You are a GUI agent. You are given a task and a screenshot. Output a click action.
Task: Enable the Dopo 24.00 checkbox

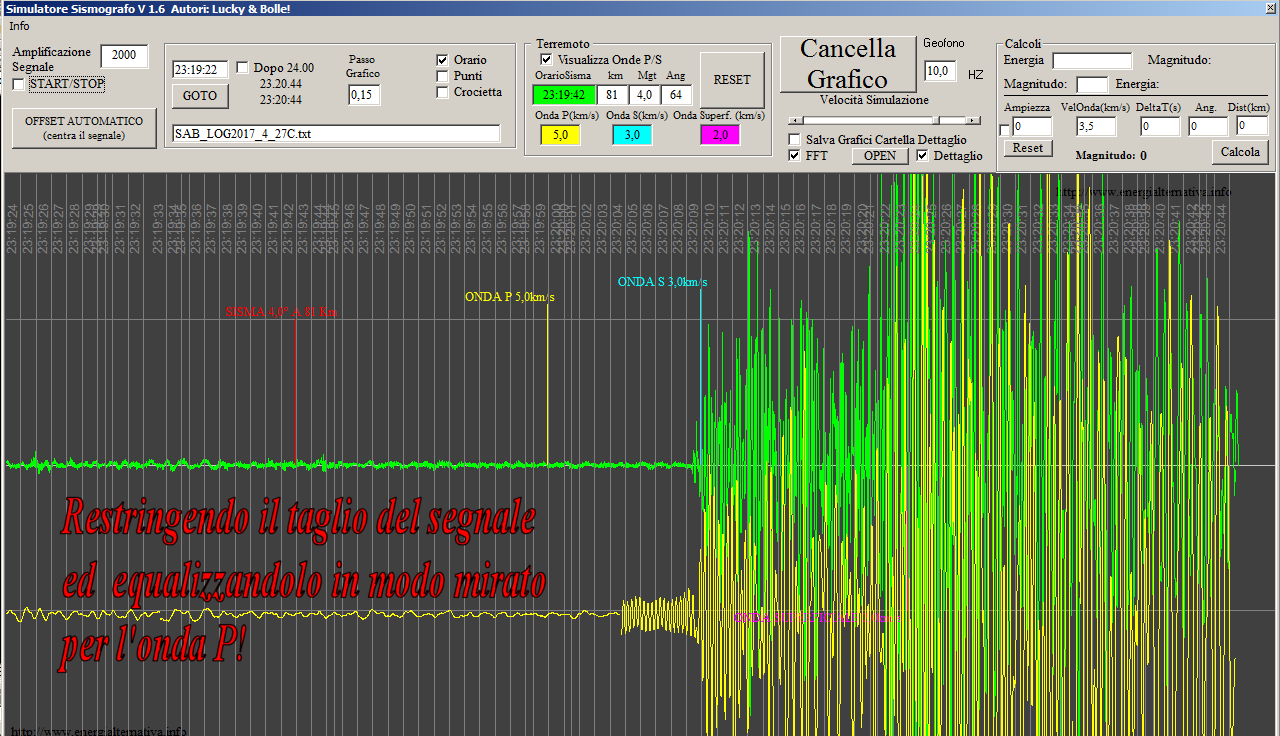243,68
